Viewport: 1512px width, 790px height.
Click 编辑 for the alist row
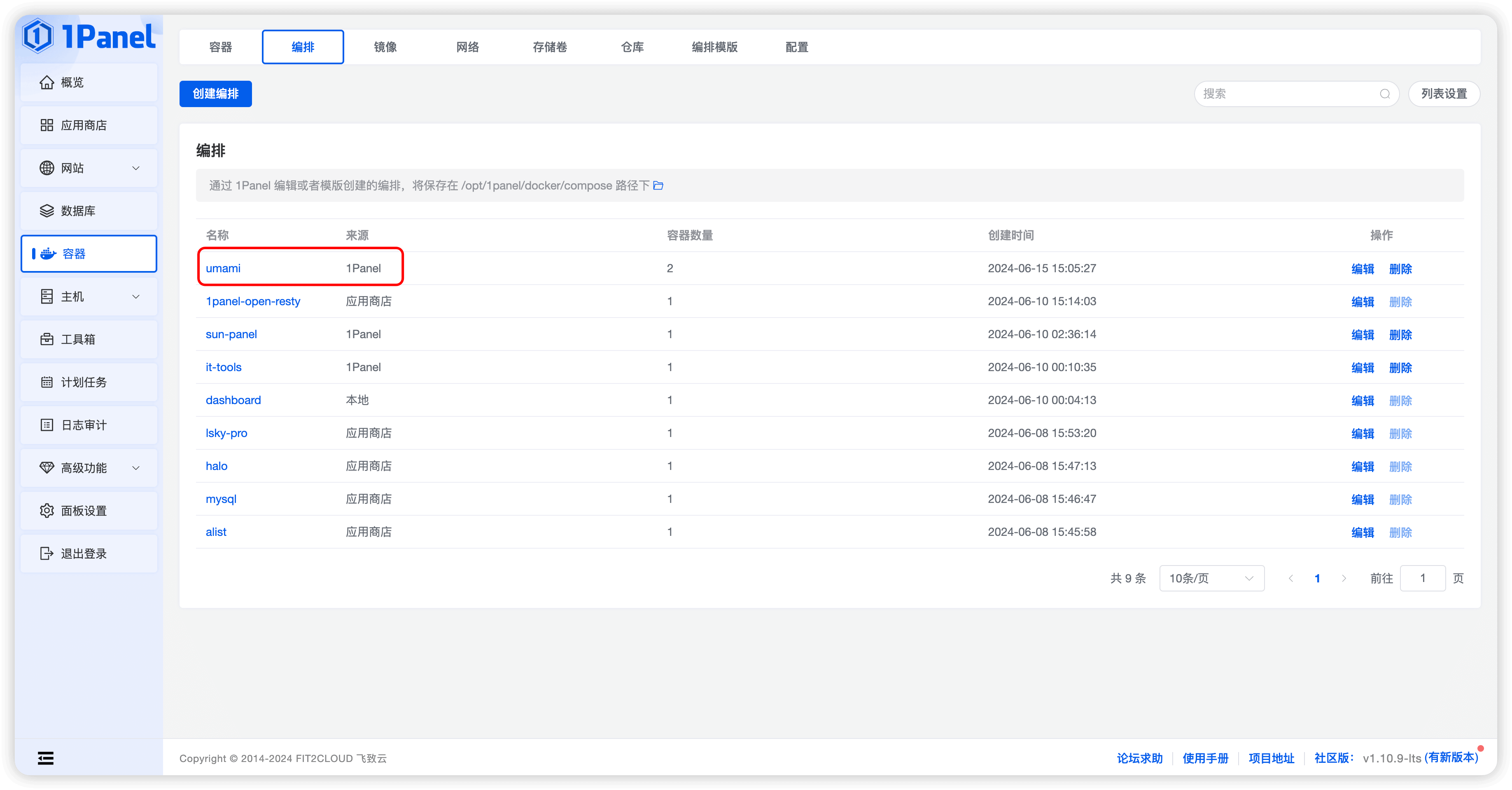[1363, 532]
